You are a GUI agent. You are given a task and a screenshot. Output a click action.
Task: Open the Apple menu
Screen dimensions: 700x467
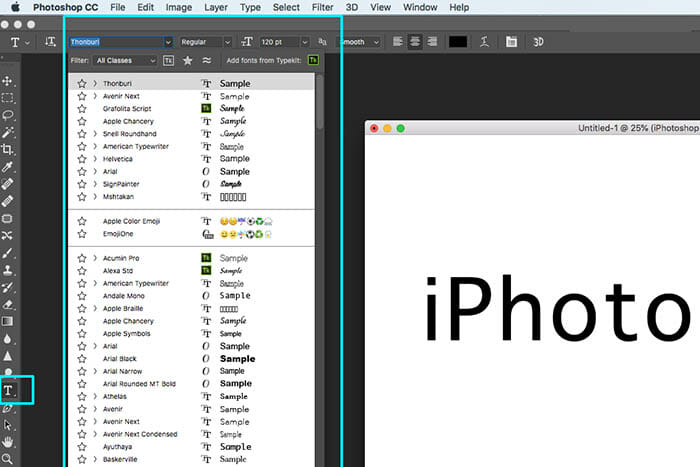(x=15, y=7)
